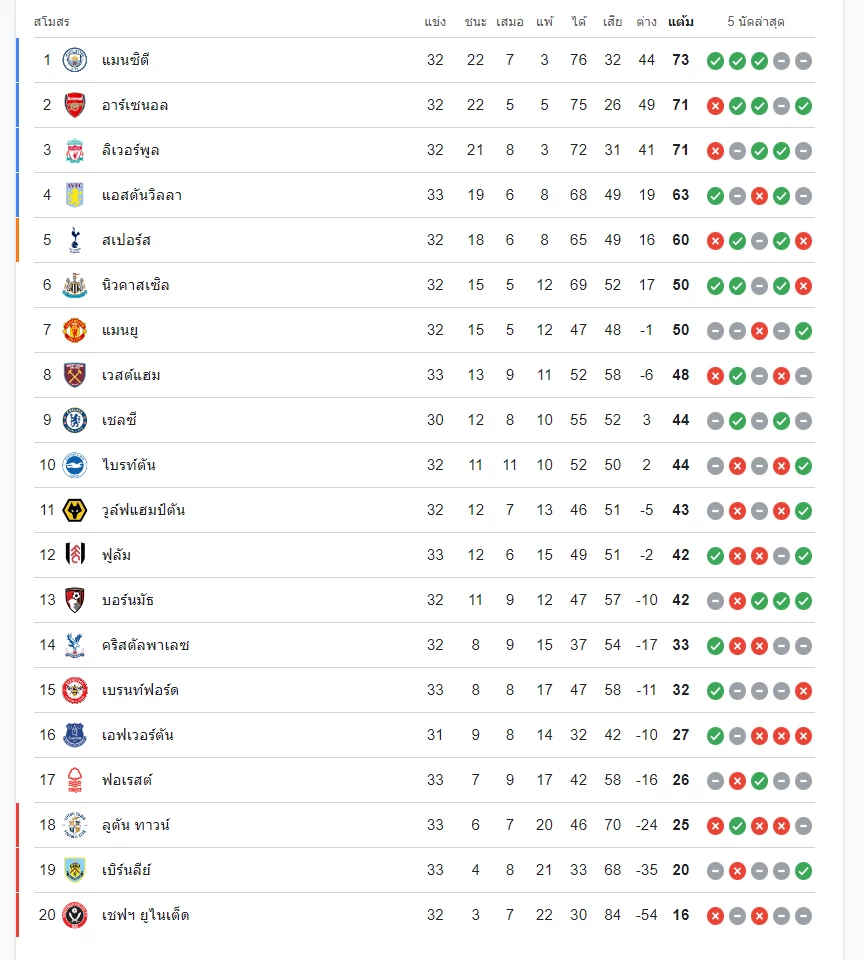
Task: Open the แอสตันวิลลา team link
Action: click(142, 195)
